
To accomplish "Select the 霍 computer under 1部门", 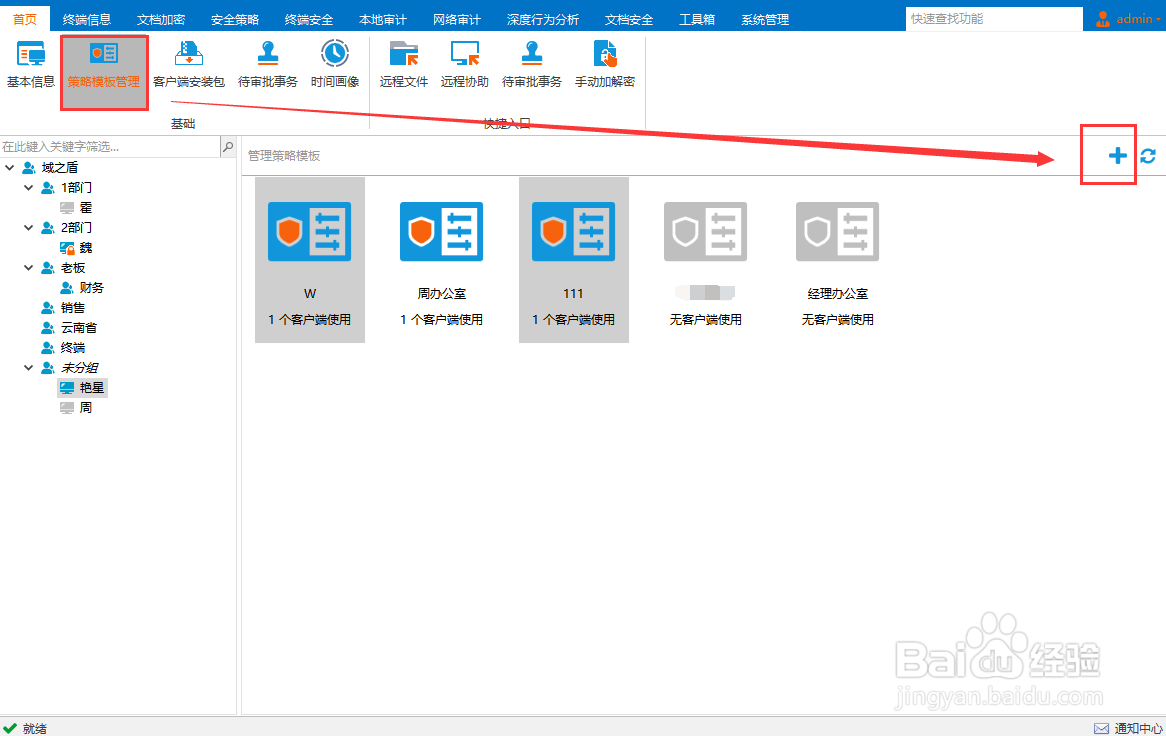I will 77,207.
